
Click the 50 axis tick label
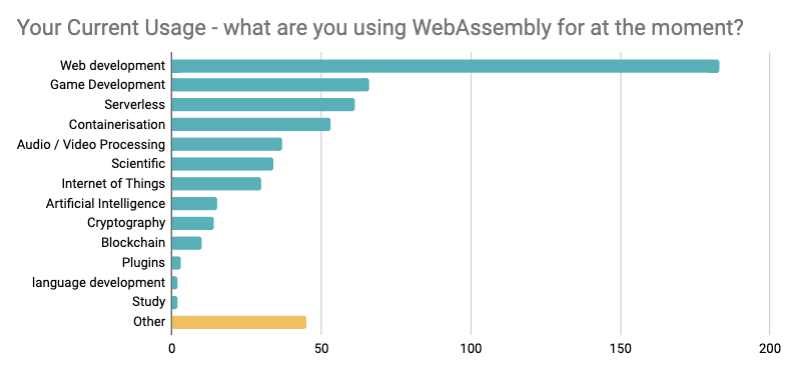(x=321, y=349)
